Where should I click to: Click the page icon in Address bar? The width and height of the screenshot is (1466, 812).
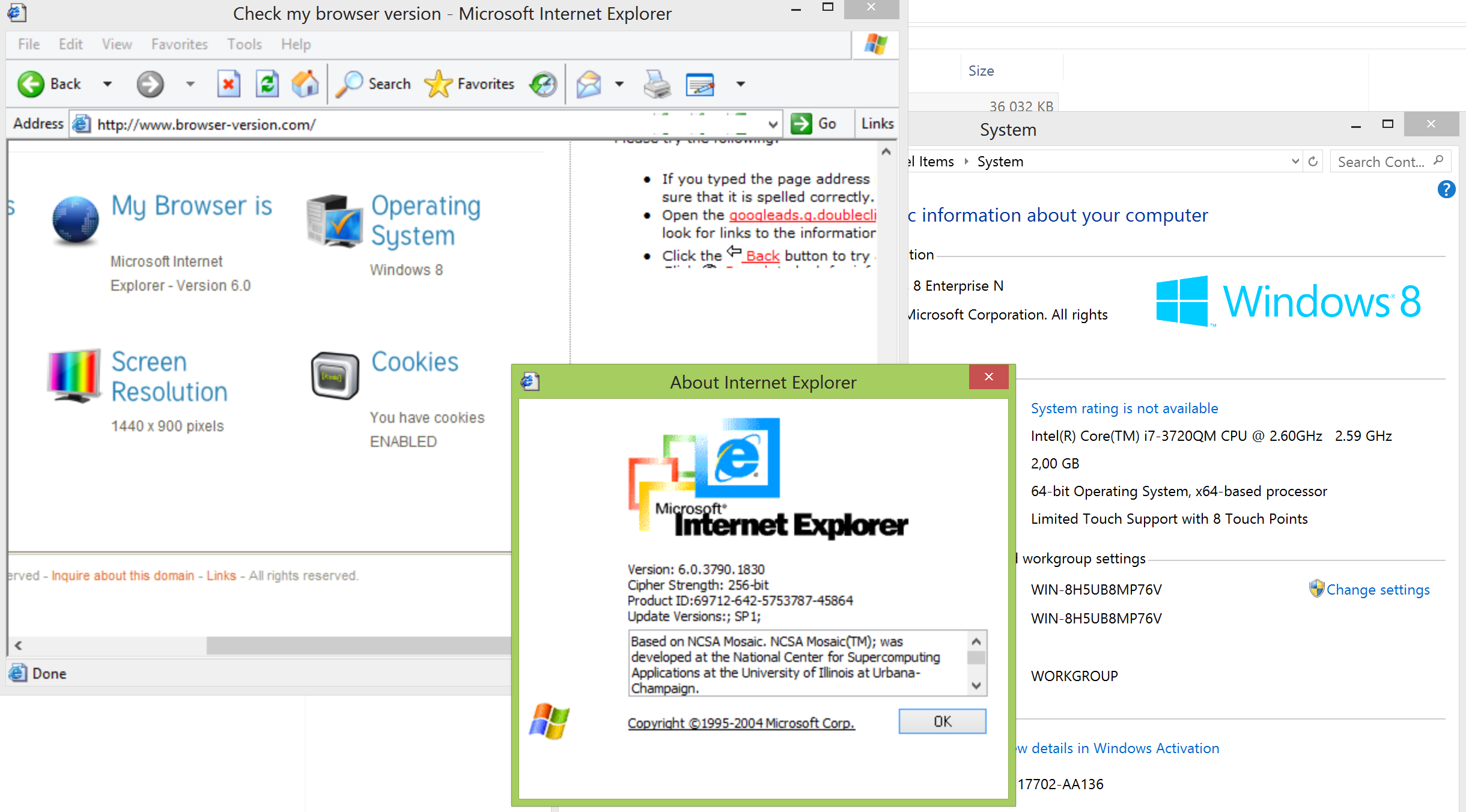(x=82, y=124)
